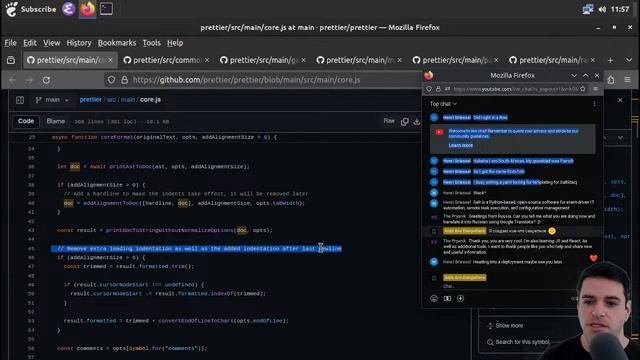This screenshot has width=640, height=360.
Task: Click Learn more link in chat notice
Action: pos(460,145)
